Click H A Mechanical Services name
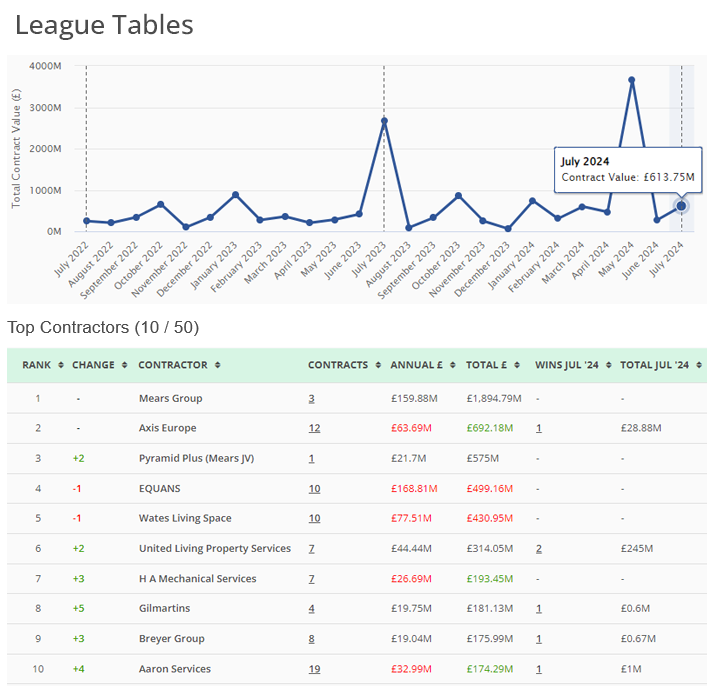Viewport: 713px width, 694px height. pos(197,578)
